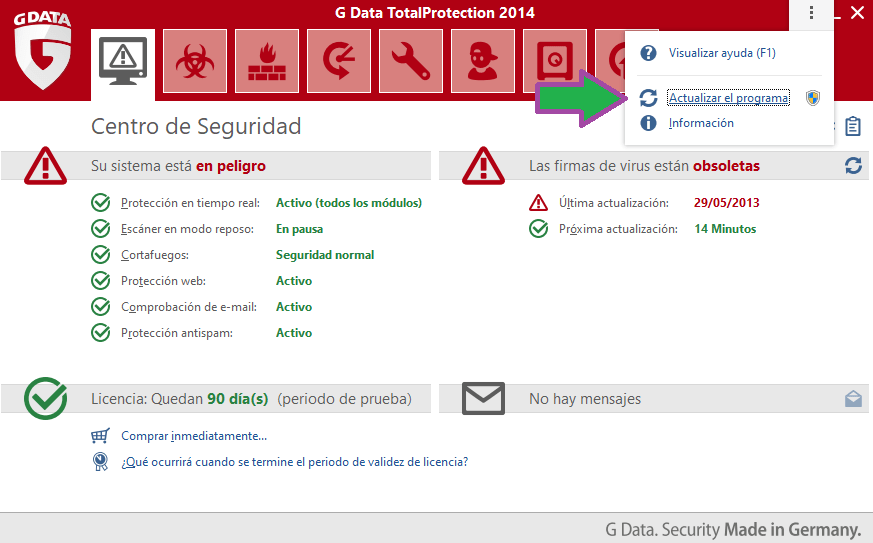Image resolution: width=873 pixels, height=543 pixels.
Task: Open Comprar inmediatamente link
Action: click(x=194, y=436)
